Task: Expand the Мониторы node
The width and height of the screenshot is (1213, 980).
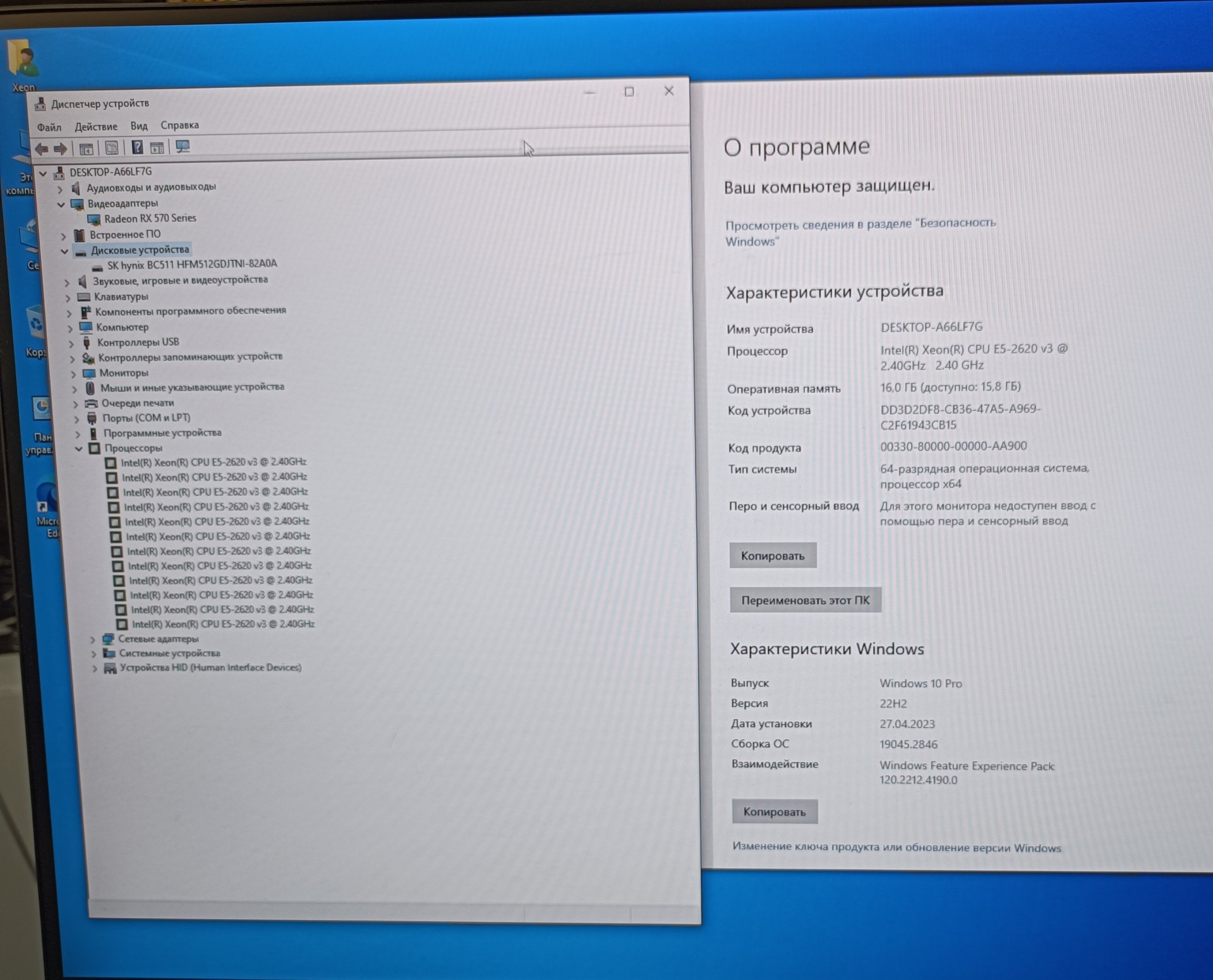Action: coord(73,374)
